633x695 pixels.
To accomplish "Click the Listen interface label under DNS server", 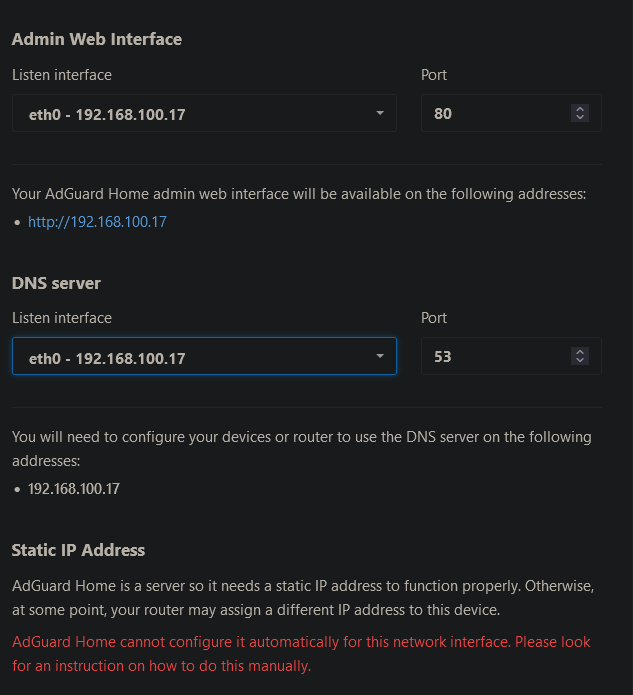I will click(62, 318).
